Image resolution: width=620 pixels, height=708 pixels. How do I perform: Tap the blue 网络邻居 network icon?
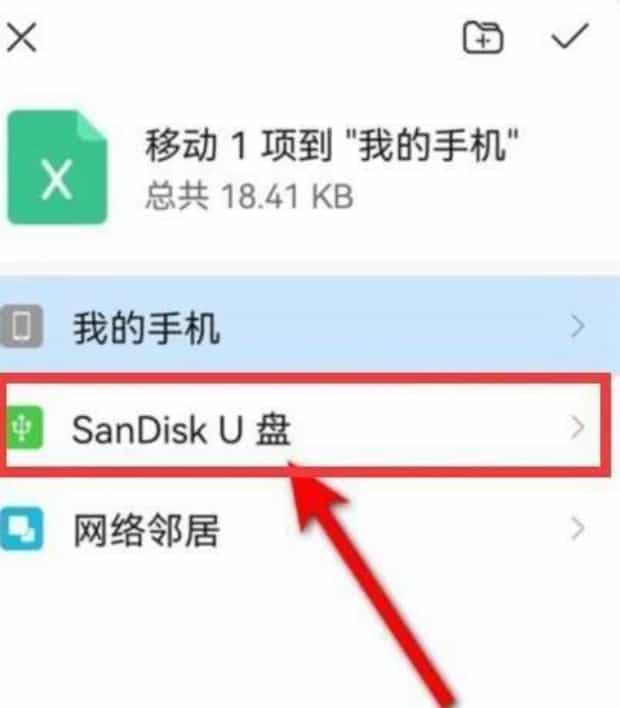point(21,528)
